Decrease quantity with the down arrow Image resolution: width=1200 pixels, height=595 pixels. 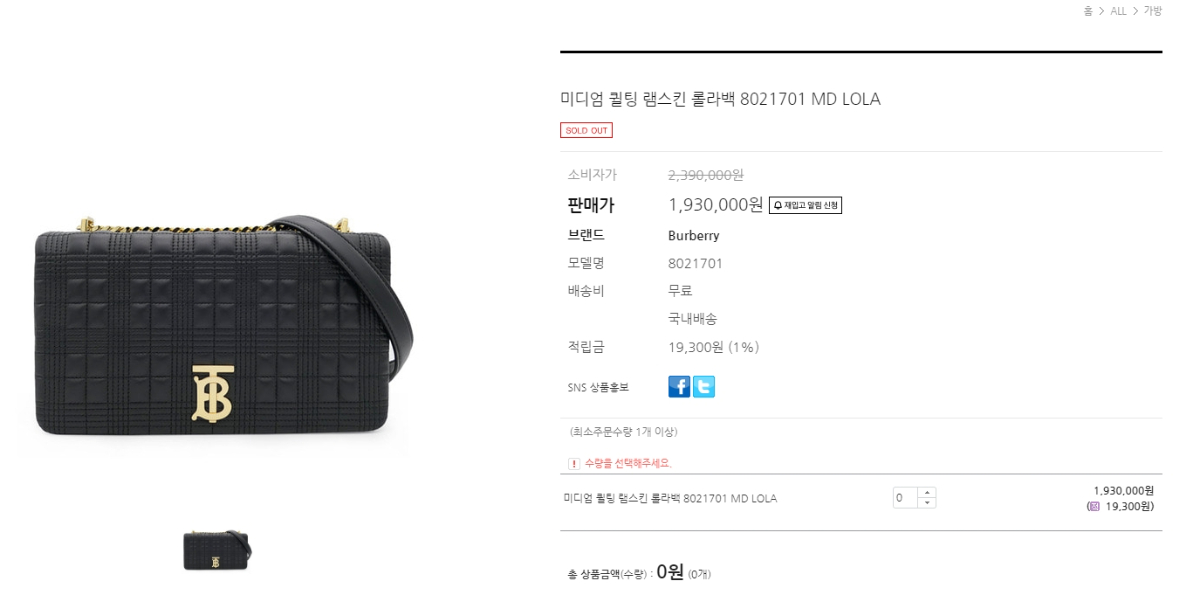click(x=927, y=503)
